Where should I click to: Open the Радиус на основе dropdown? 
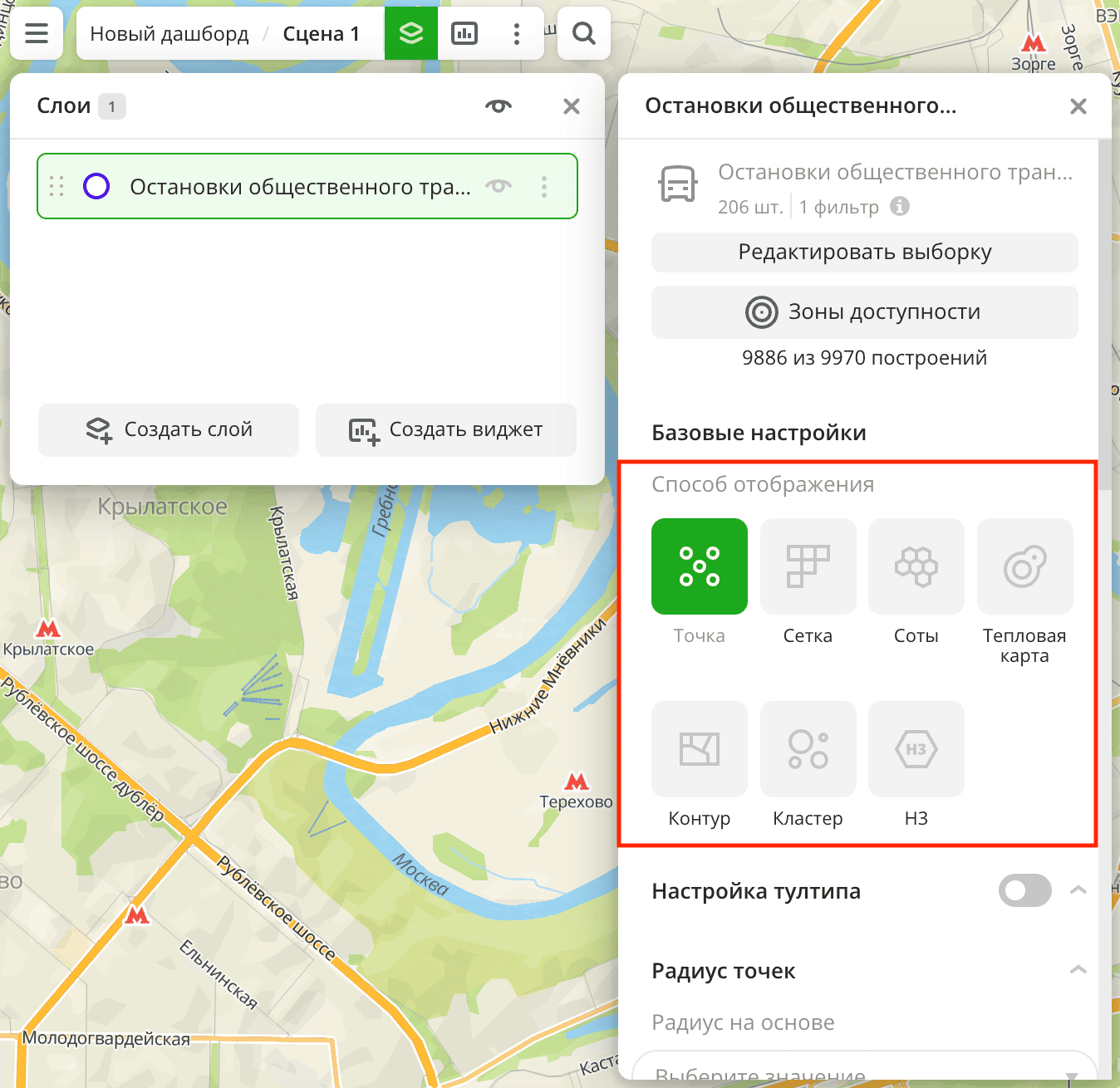pos(864,1071)
